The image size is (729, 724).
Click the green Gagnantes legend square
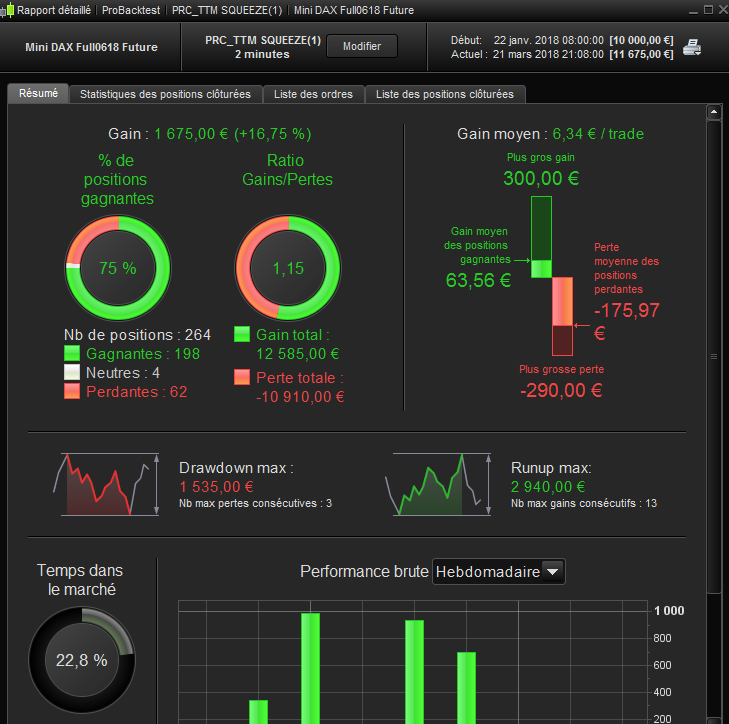coord(72,353)
